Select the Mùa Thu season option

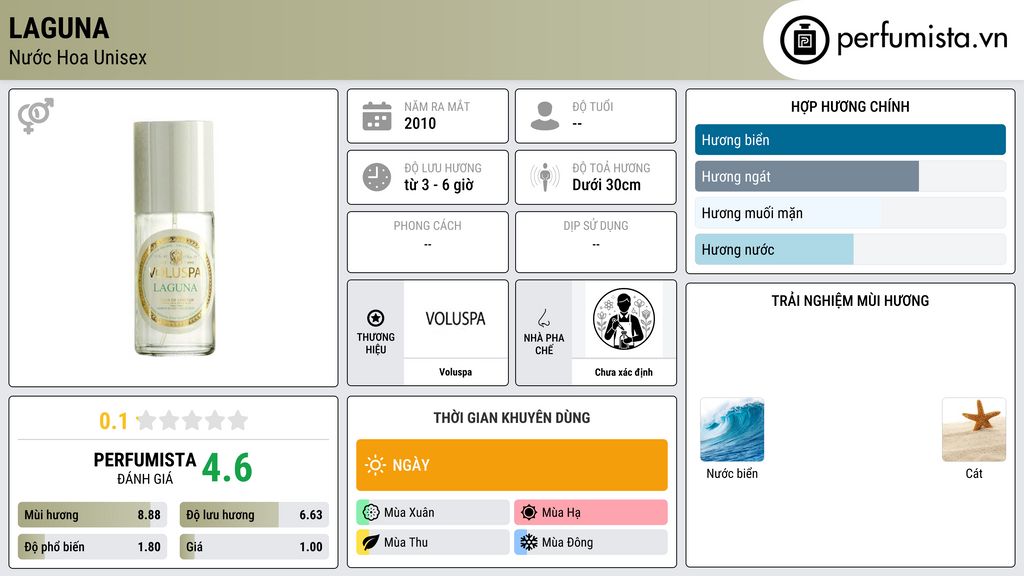pyautogui.click(x=433, y=542)
